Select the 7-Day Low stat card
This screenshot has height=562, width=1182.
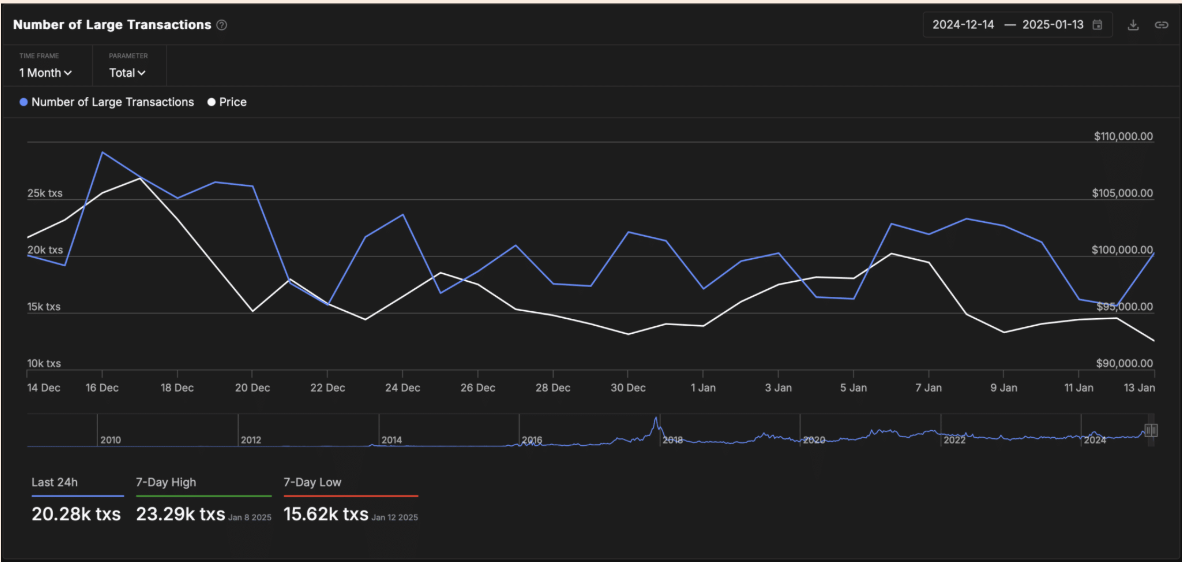click(351, 502)
